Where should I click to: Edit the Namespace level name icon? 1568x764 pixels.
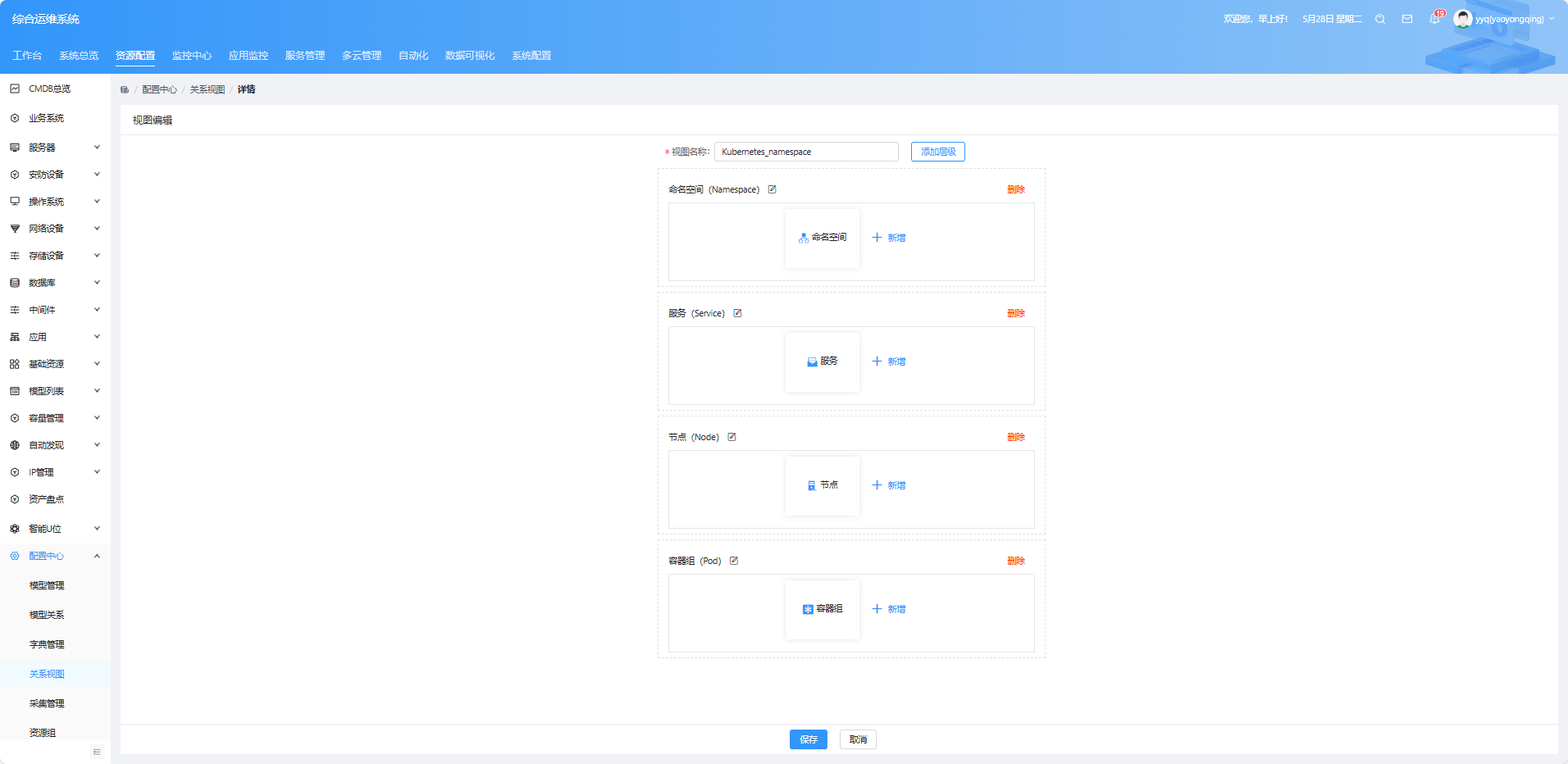coord(772,189)
